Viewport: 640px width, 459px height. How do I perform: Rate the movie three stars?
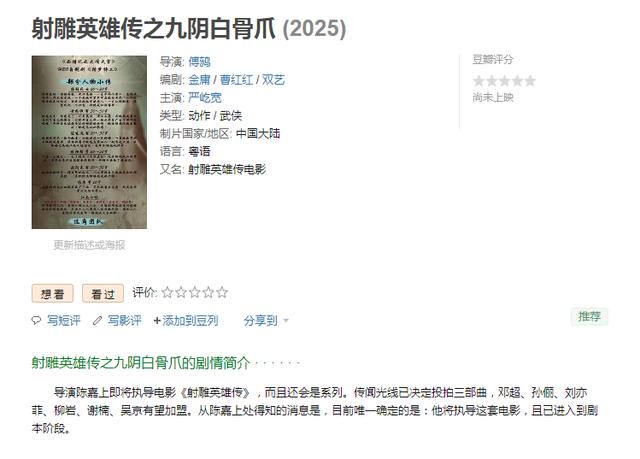[x=195, y=292]
